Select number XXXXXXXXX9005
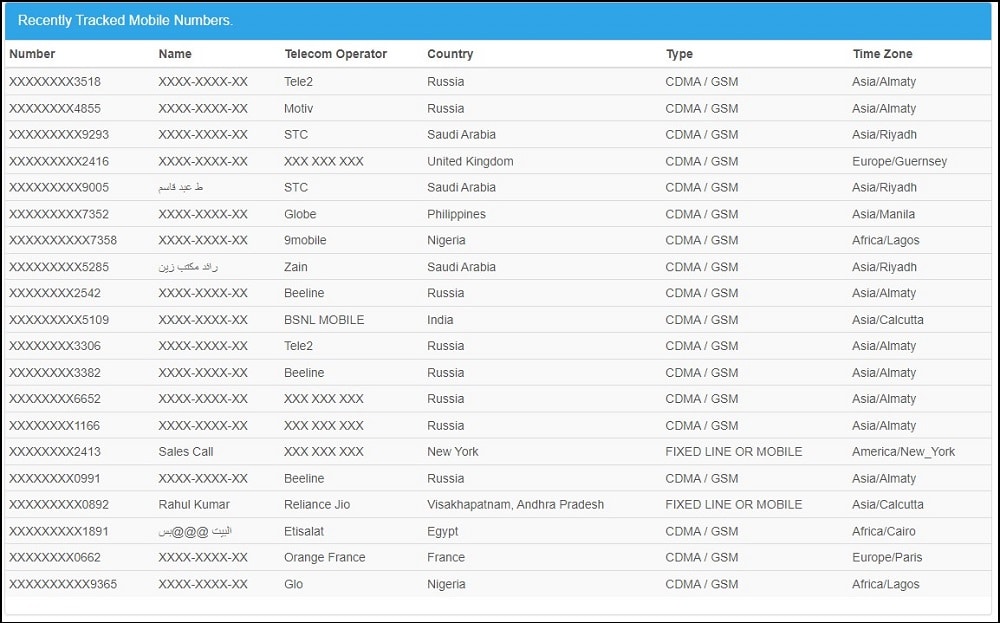 pyautogui.click(x=59, y=187)
